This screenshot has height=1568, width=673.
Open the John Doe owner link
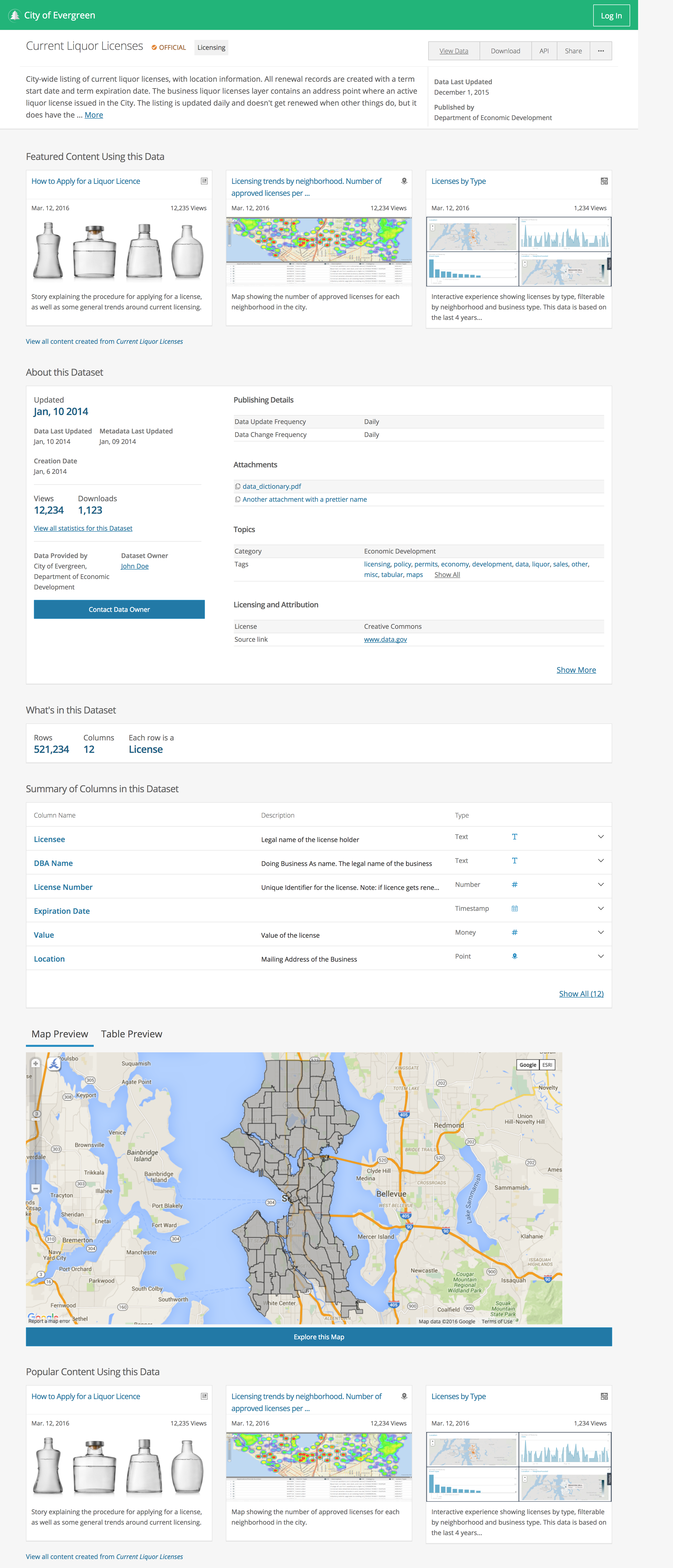point(135,566)
